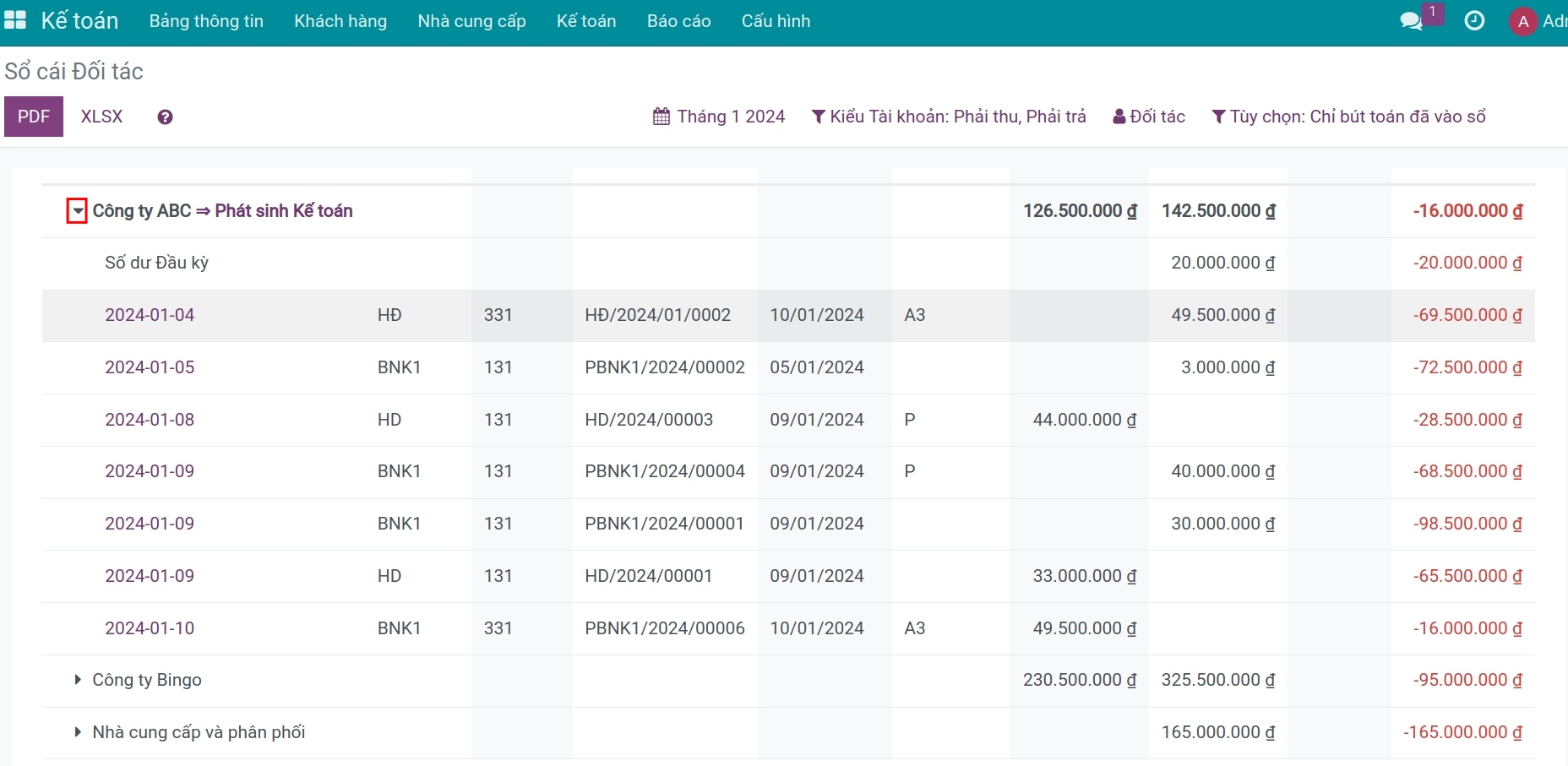
Task: Expand the Công ty Bingo row
Action: [78, 680]
